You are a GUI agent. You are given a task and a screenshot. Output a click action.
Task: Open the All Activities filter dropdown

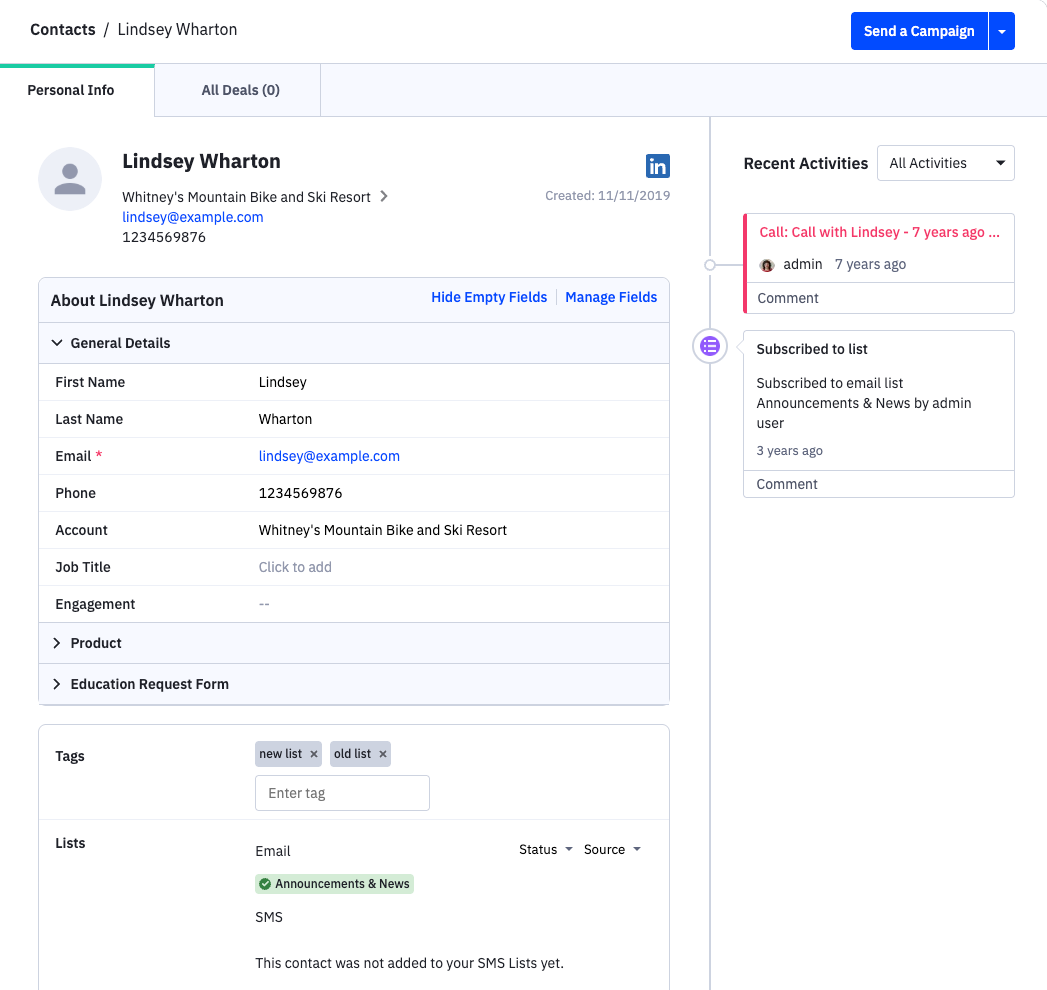click(946, 163)
